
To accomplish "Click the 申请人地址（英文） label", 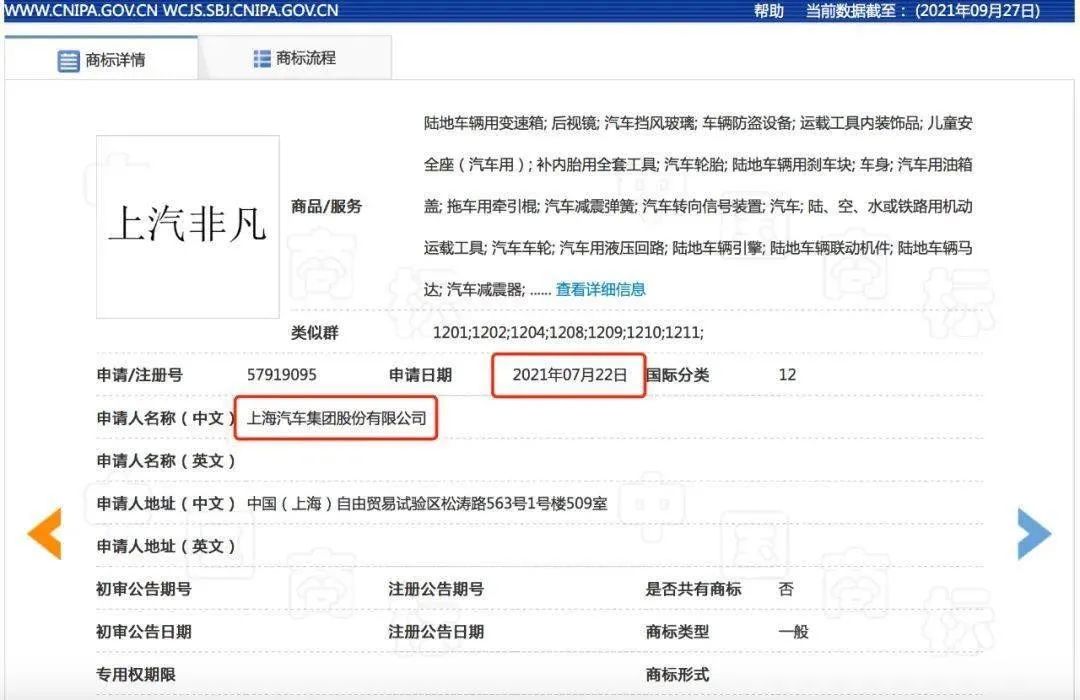I will (x=166, y=546).
